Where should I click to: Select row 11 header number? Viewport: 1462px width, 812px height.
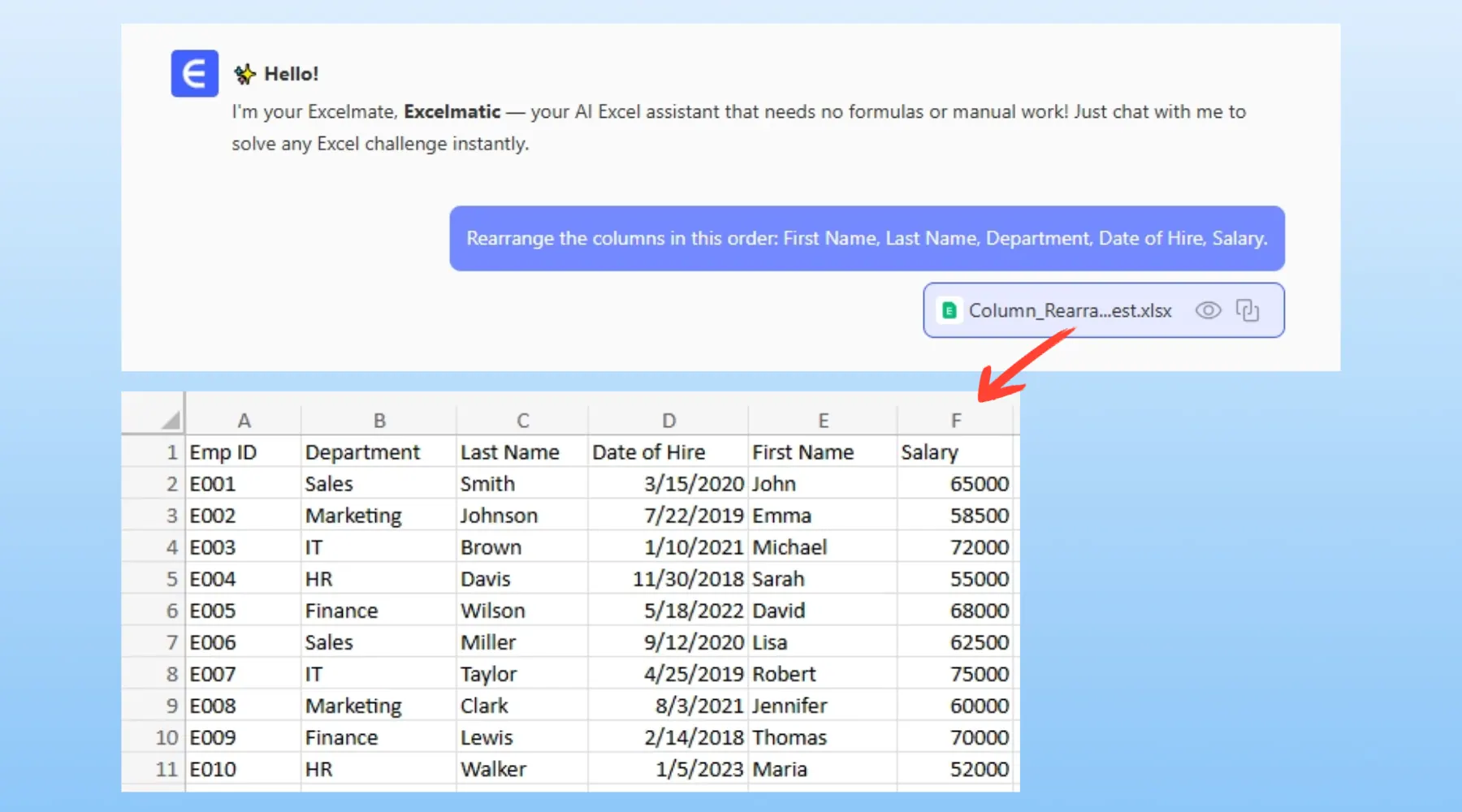coord(166,769)
